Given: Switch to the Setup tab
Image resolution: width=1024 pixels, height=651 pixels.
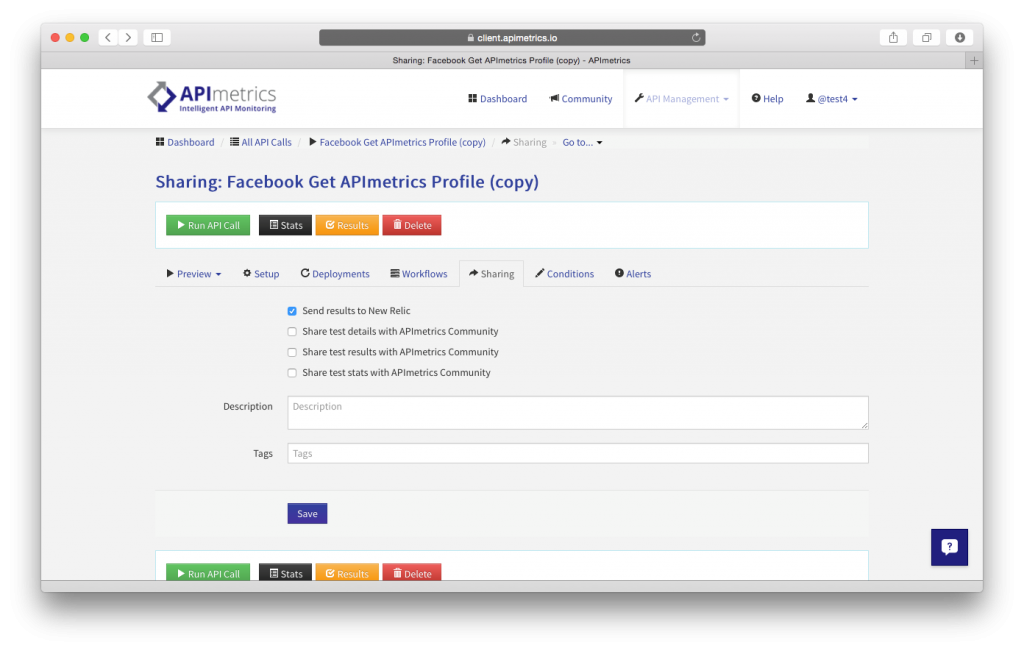Looking at the screenshot, I should [261, 274].
